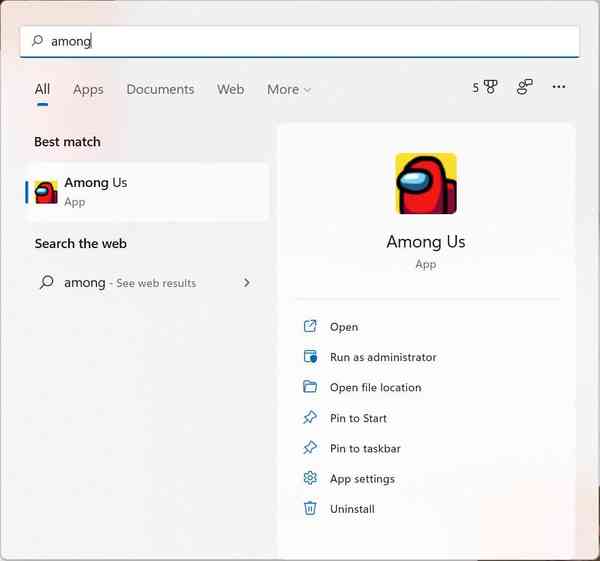Click the Pin to Start pin icon
The image size is (600, 561).
(310, 417)
